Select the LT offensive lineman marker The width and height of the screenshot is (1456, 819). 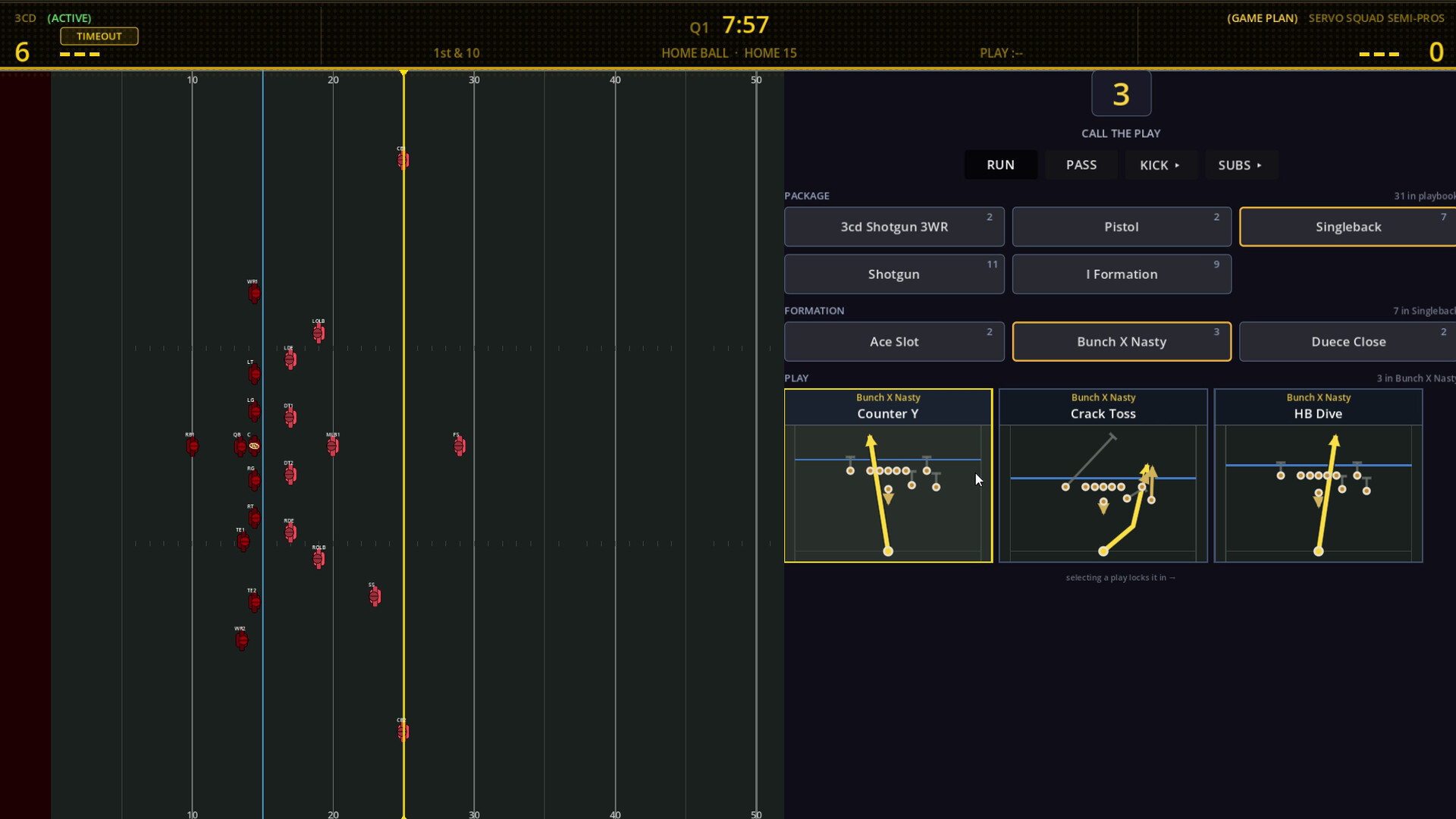click(254, 374)
